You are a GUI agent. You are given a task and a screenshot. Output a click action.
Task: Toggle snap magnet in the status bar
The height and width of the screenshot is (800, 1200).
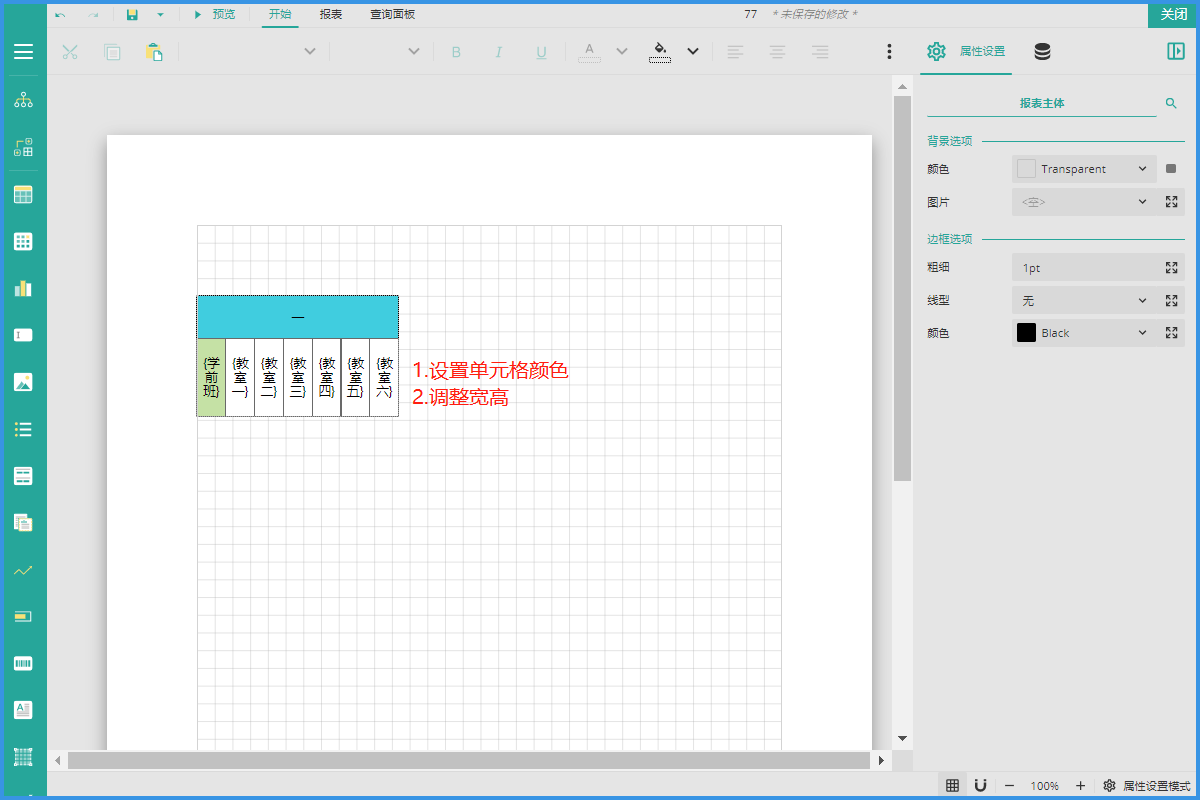pos(981,786)
